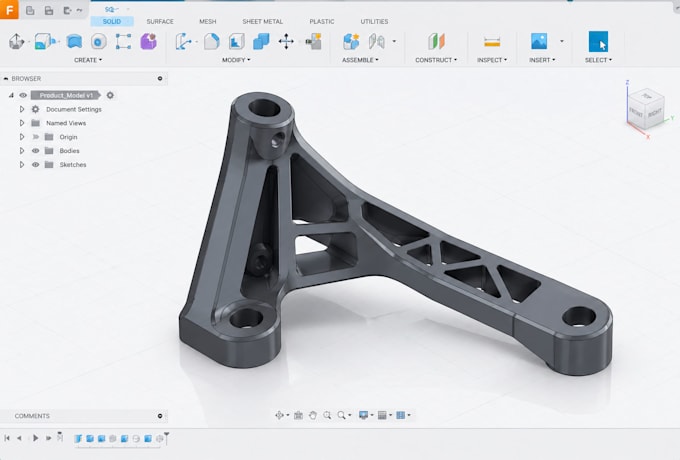Select the Move/Copy four-arrow tool

(x=286, y=42)
